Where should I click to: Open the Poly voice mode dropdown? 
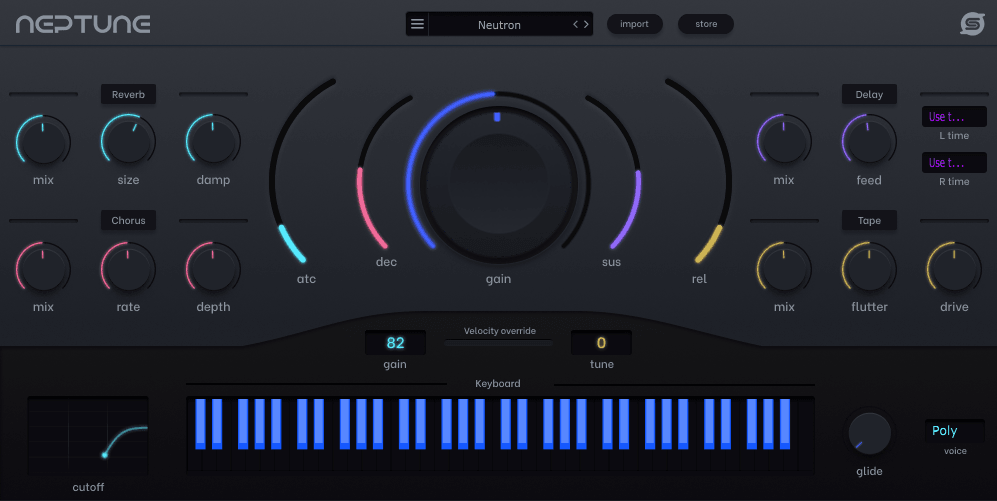pos(954,431)
